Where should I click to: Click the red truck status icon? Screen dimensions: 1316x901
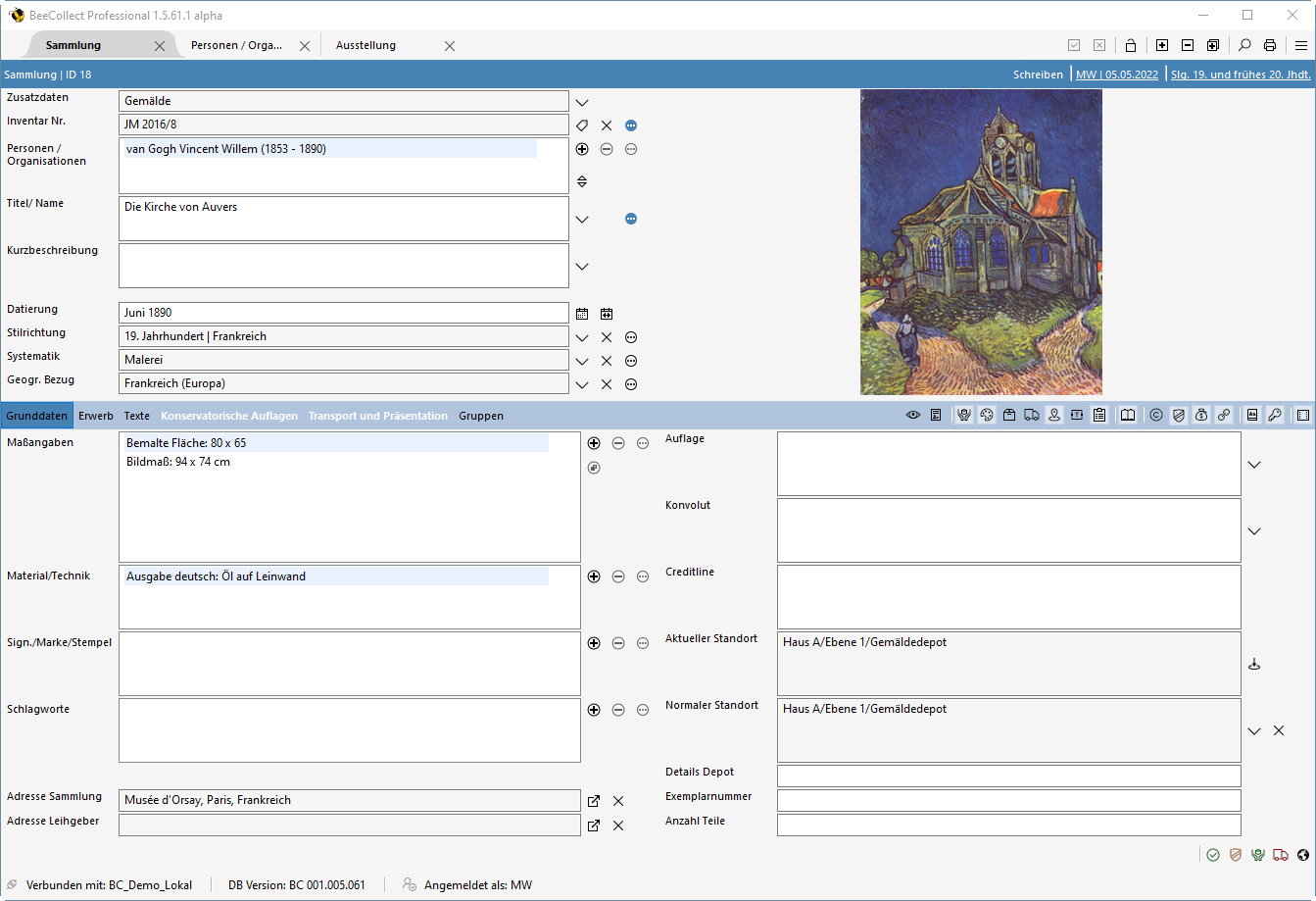[1281, 855]
